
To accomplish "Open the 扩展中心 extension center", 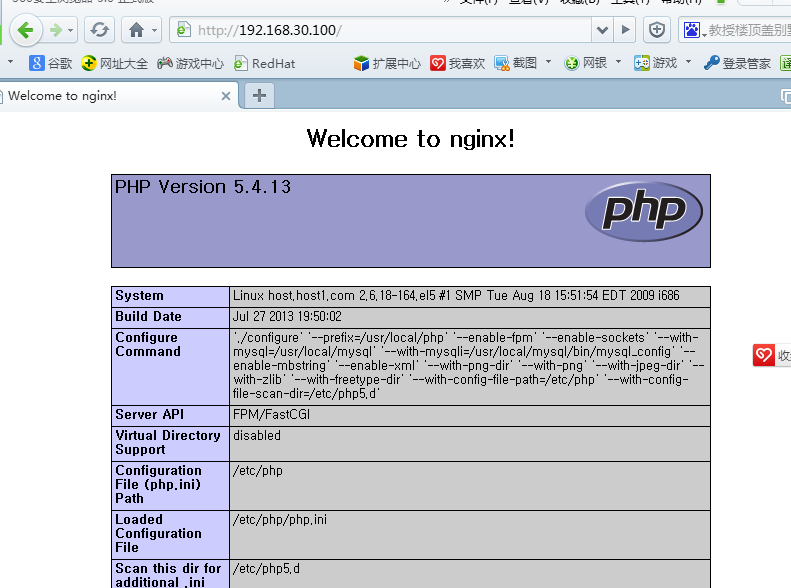I will [x=387, y=63].
